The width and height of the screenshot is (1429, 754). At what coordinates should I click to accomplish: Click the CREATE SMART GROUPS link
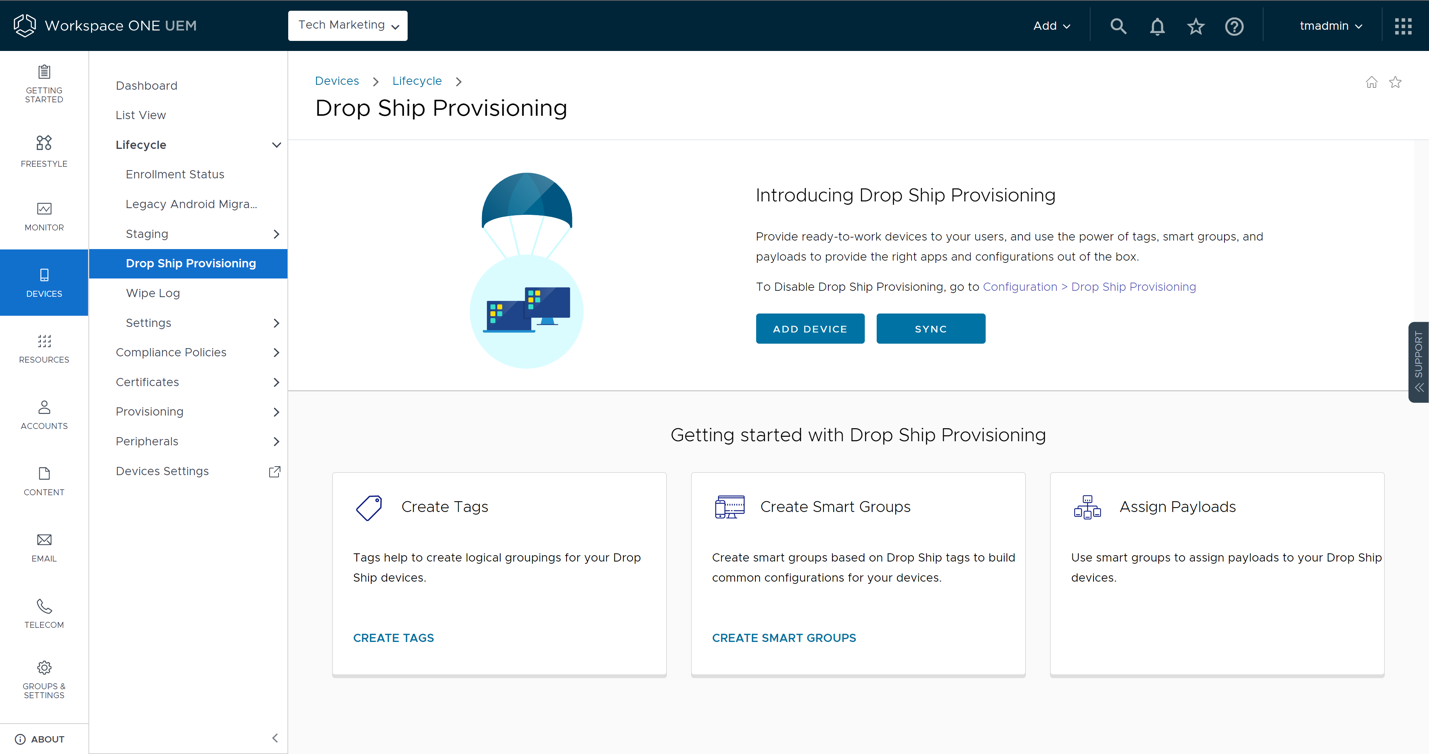click(784, 637)
